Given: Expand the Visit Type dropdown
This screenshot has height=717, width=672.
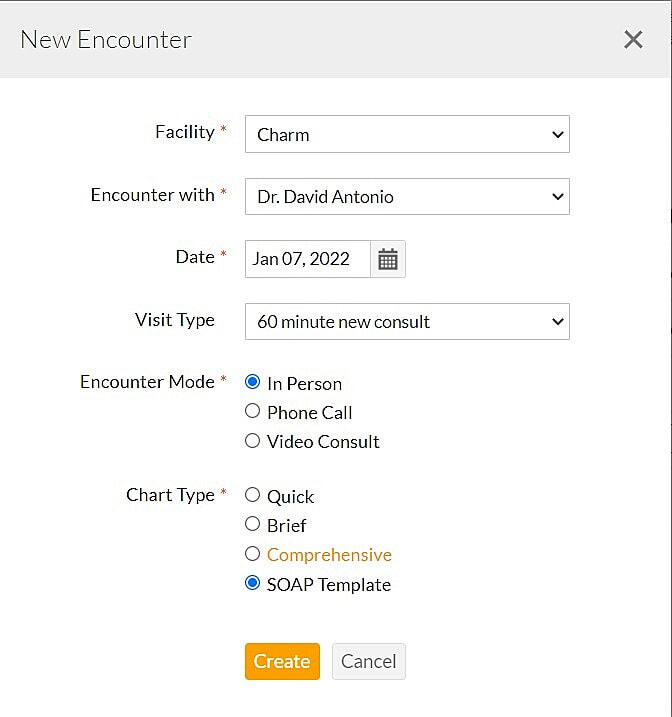Looking at the screenshot, I should (407, 322).
